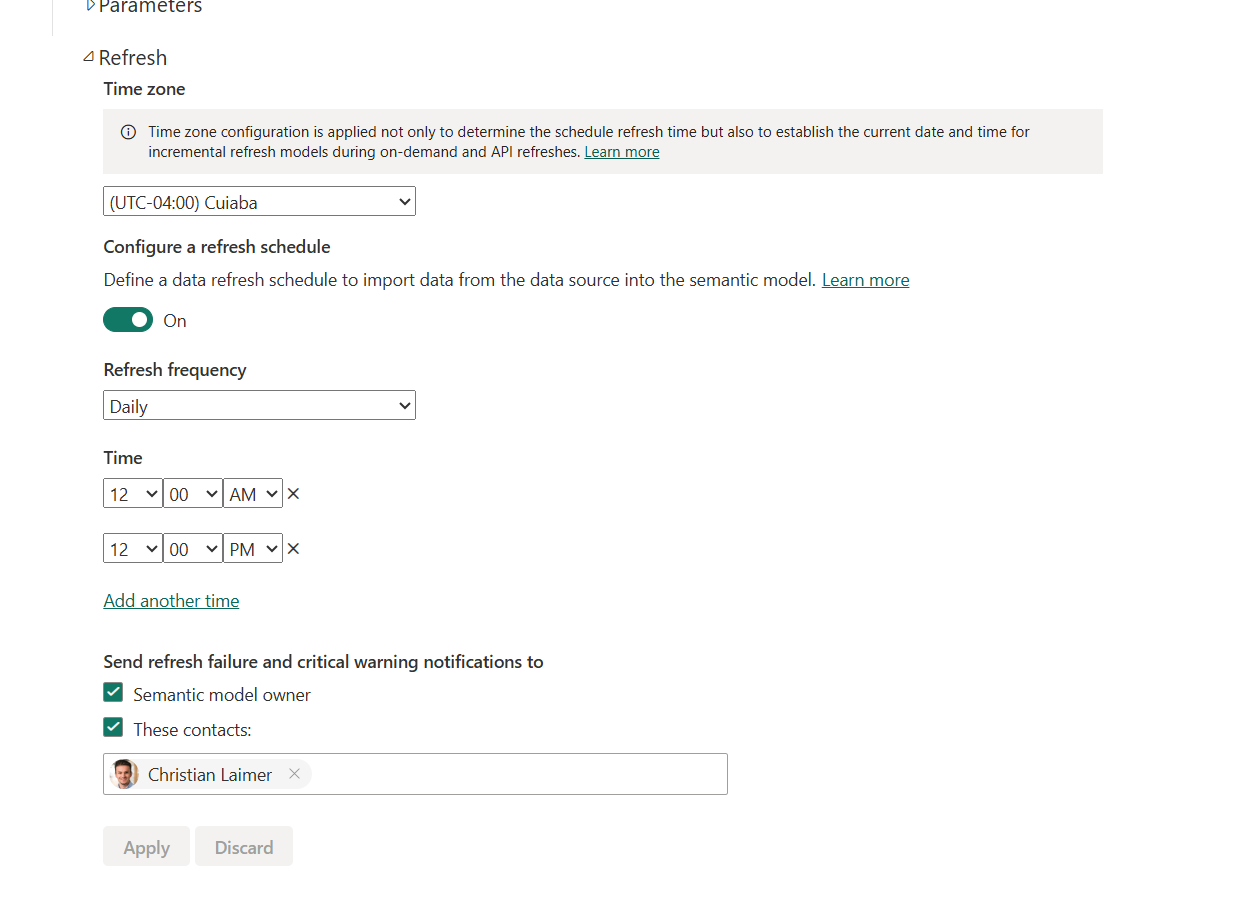The width and height of the screenshot is (1256, 901).
Task: Turn off the refresh schedule toggle
Action: (x=128, y=320)
